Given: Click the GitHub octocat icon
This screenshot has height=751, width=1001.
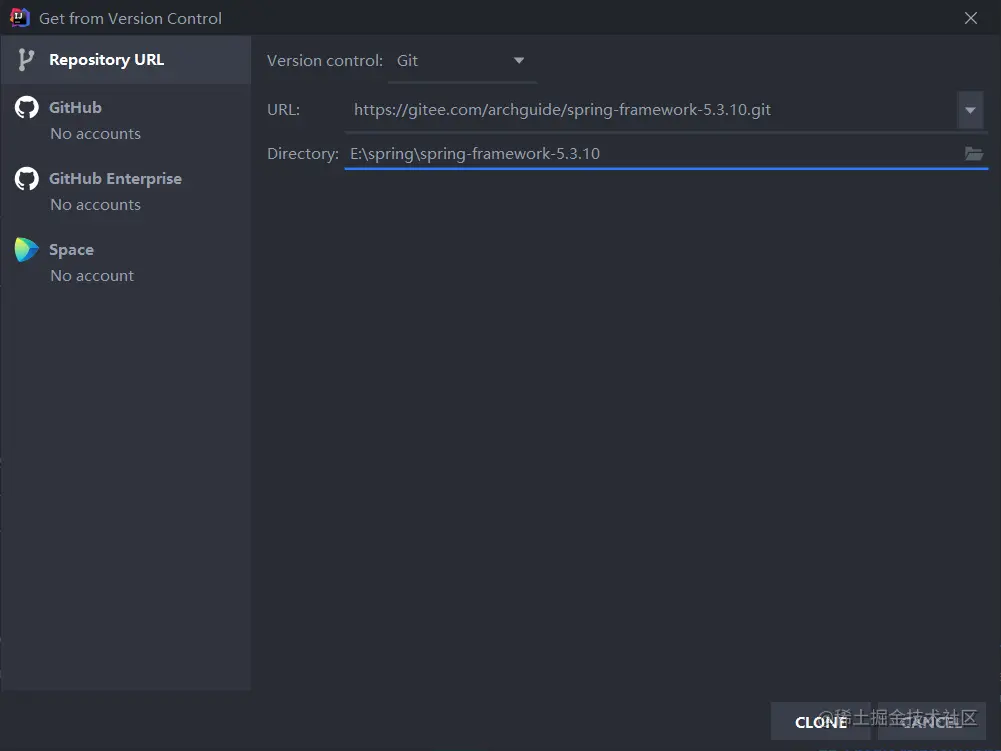Looking at the screenshot, I should click(27, 107).
